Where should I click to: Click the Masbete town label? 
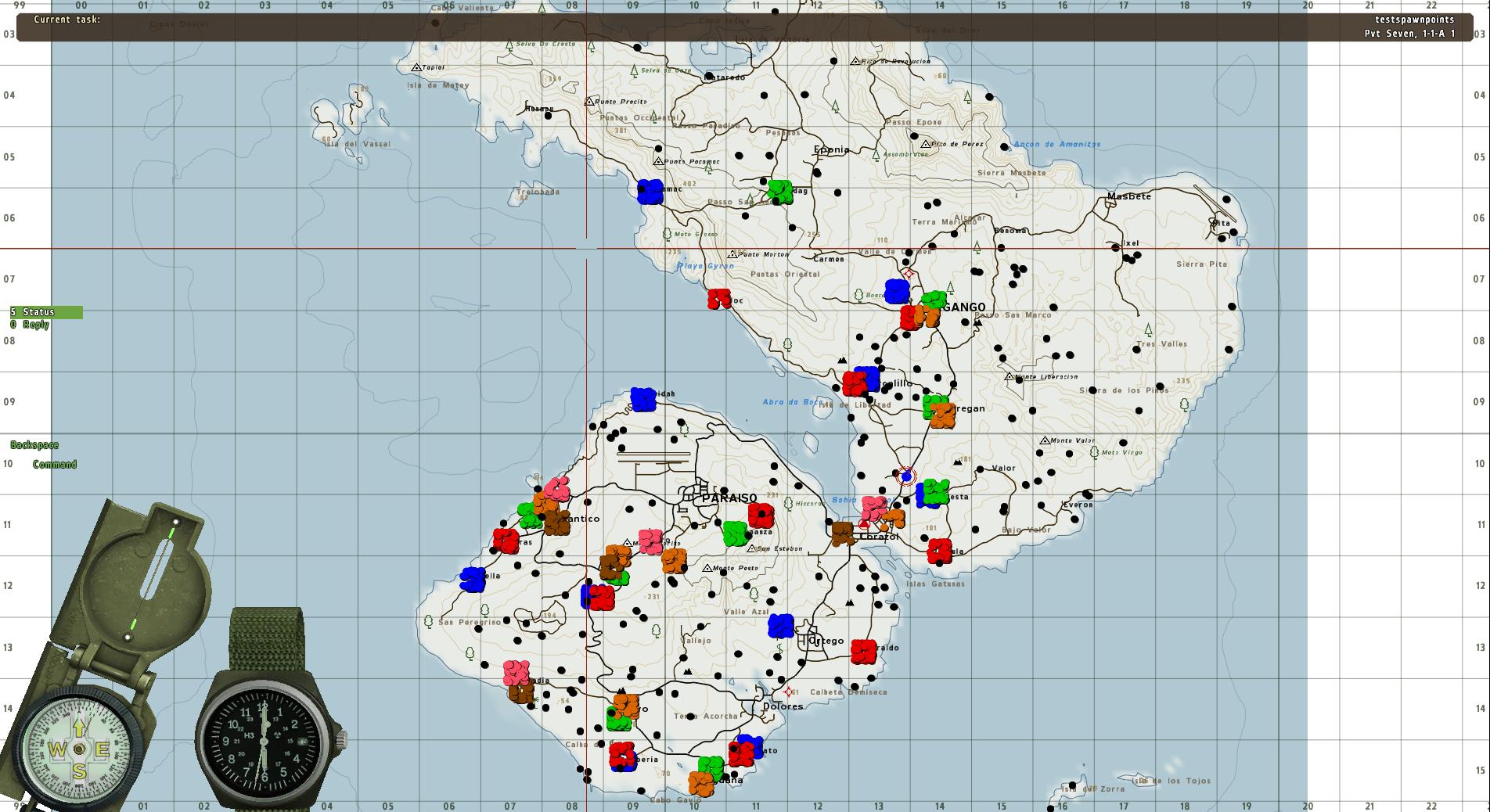pyautogui.click(x=1129, y=196)
